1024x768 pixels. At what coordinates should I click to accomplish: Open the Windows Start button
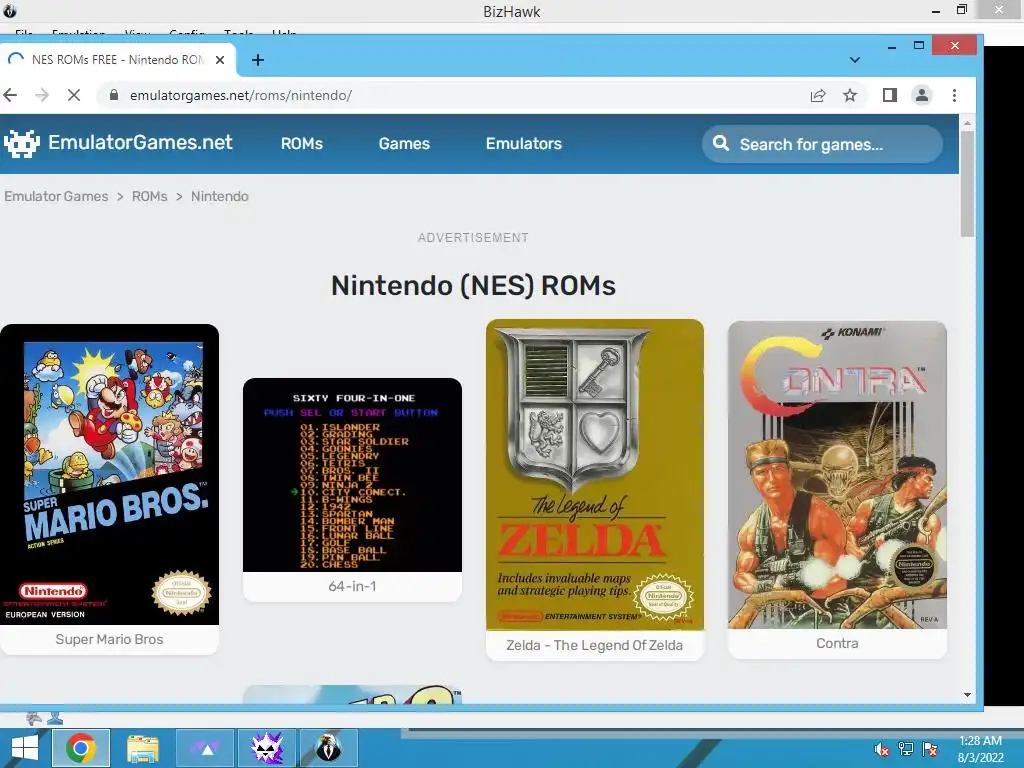[24, 748]
